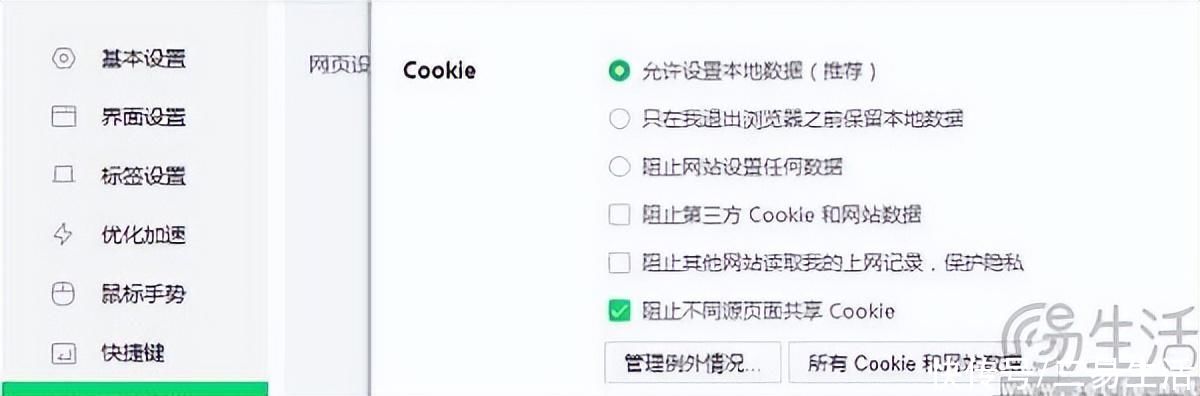Click the 鼠标手势 mouse icon
This screenshot has height=396, width=1200.
[63, 294]
